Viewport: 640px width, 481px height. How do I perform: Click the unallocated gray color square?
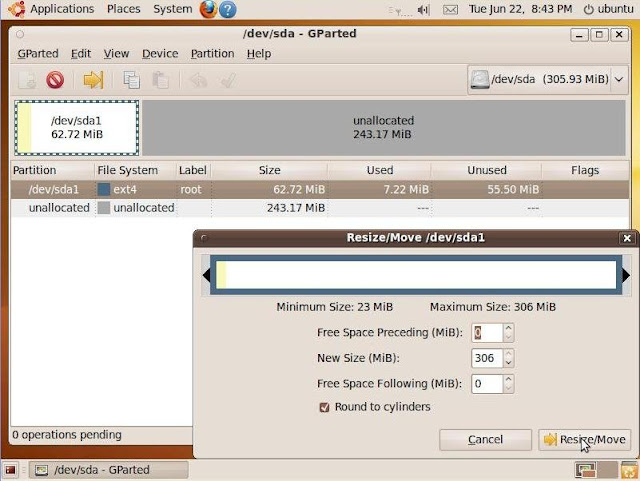(x=104, y=208)
